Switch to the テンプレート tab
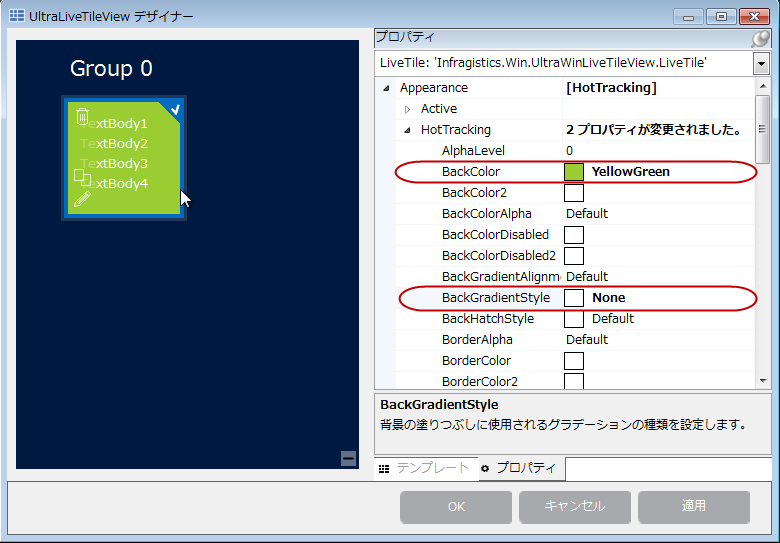This screenshot has width=780, height=543. tap(426, 468)
